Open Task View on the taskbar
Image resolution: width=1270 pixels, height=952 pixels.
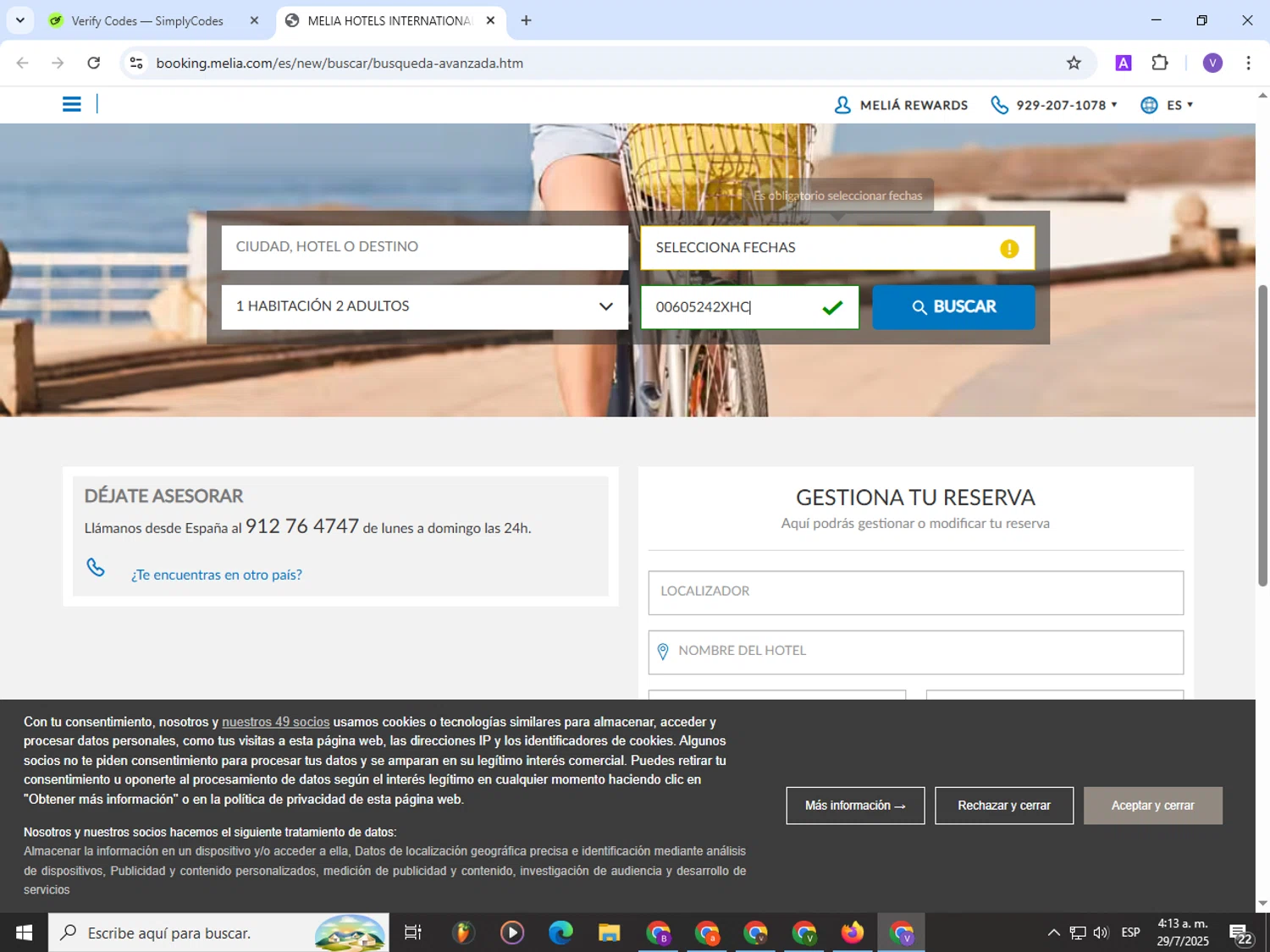(412, 933)
